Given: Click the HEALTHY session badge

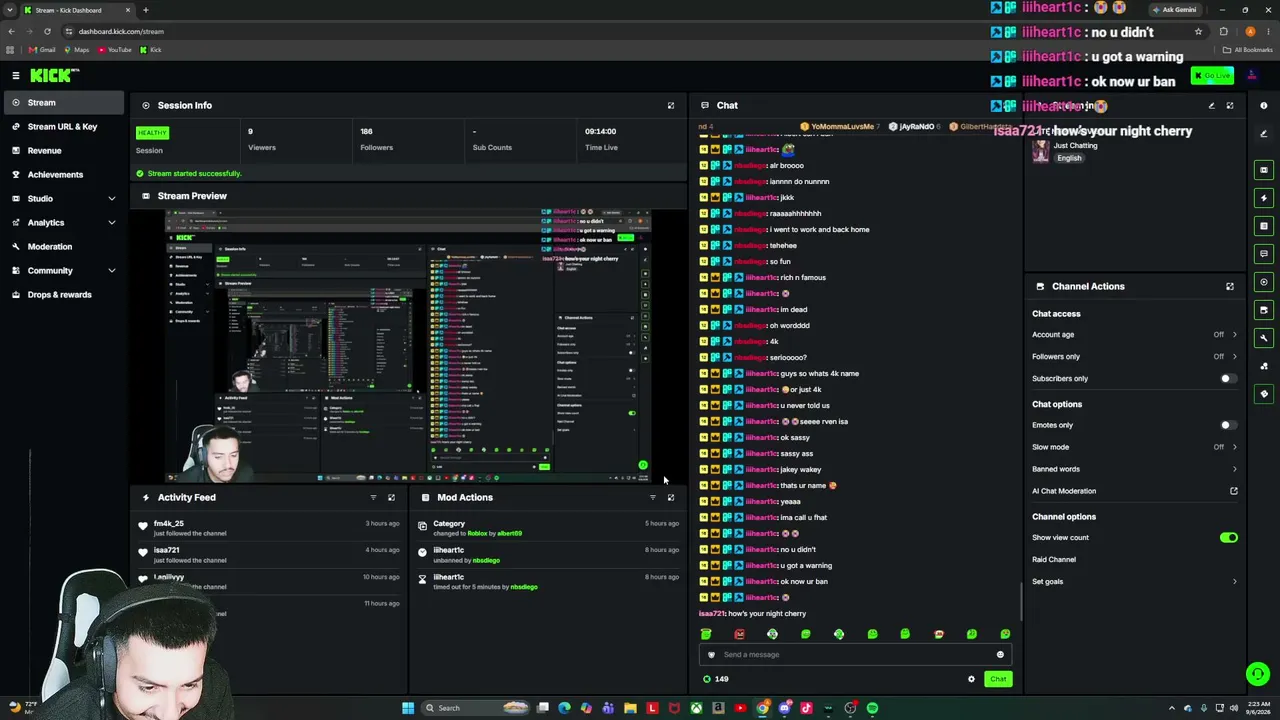Looking at the screenshot, I should pyautogui.click(x=153, y=133).
